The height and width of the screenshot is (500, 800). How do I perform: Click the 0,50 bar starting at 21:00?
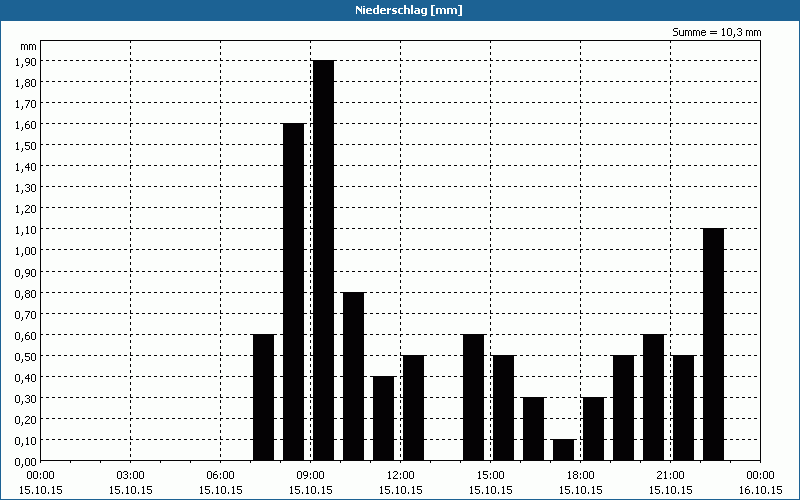tap(684, 408)
